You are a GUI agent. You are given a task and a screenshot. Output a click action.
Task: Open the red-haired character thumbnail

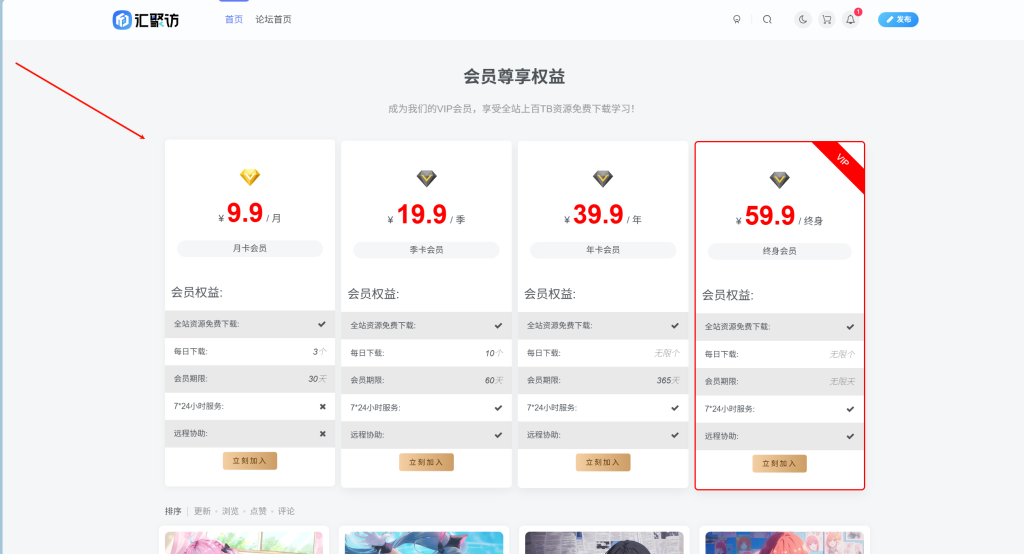point(784,542)
